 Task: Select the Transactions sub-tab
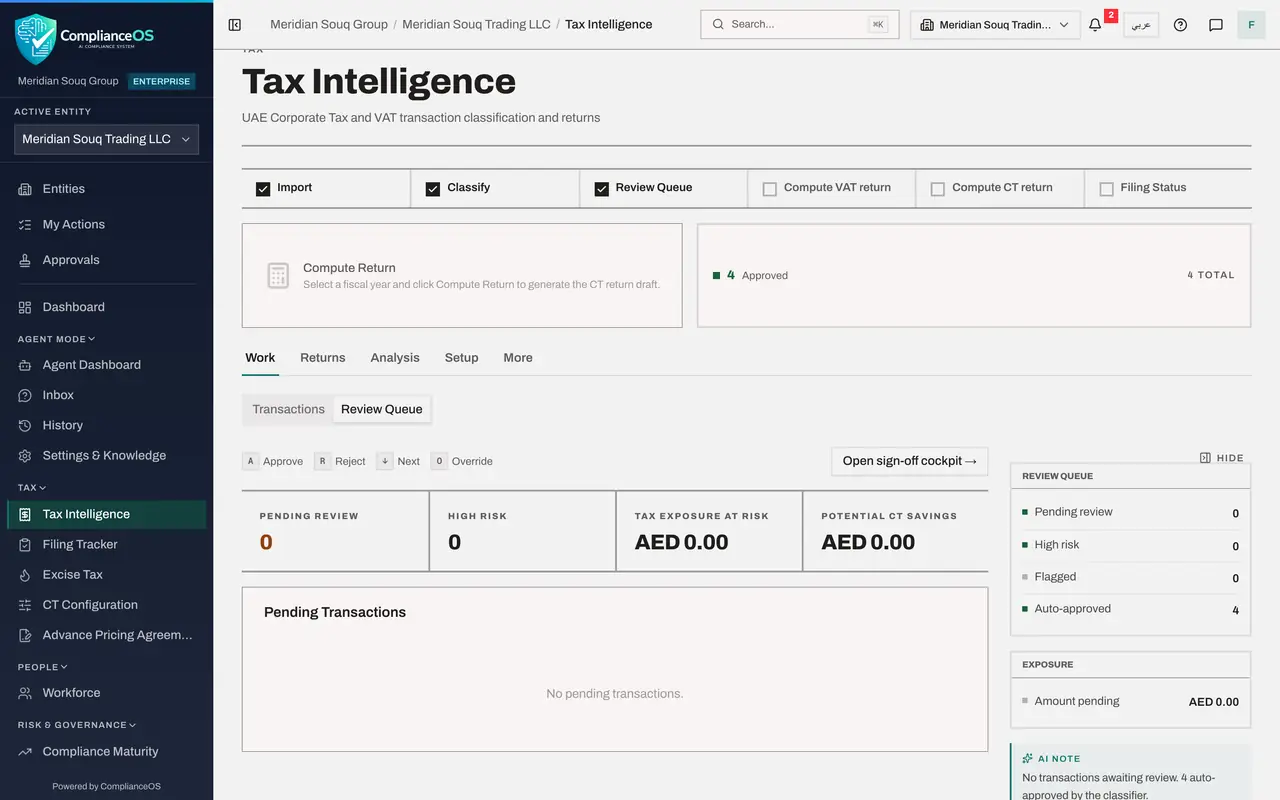pyautogui.click(x=289, y=409)
